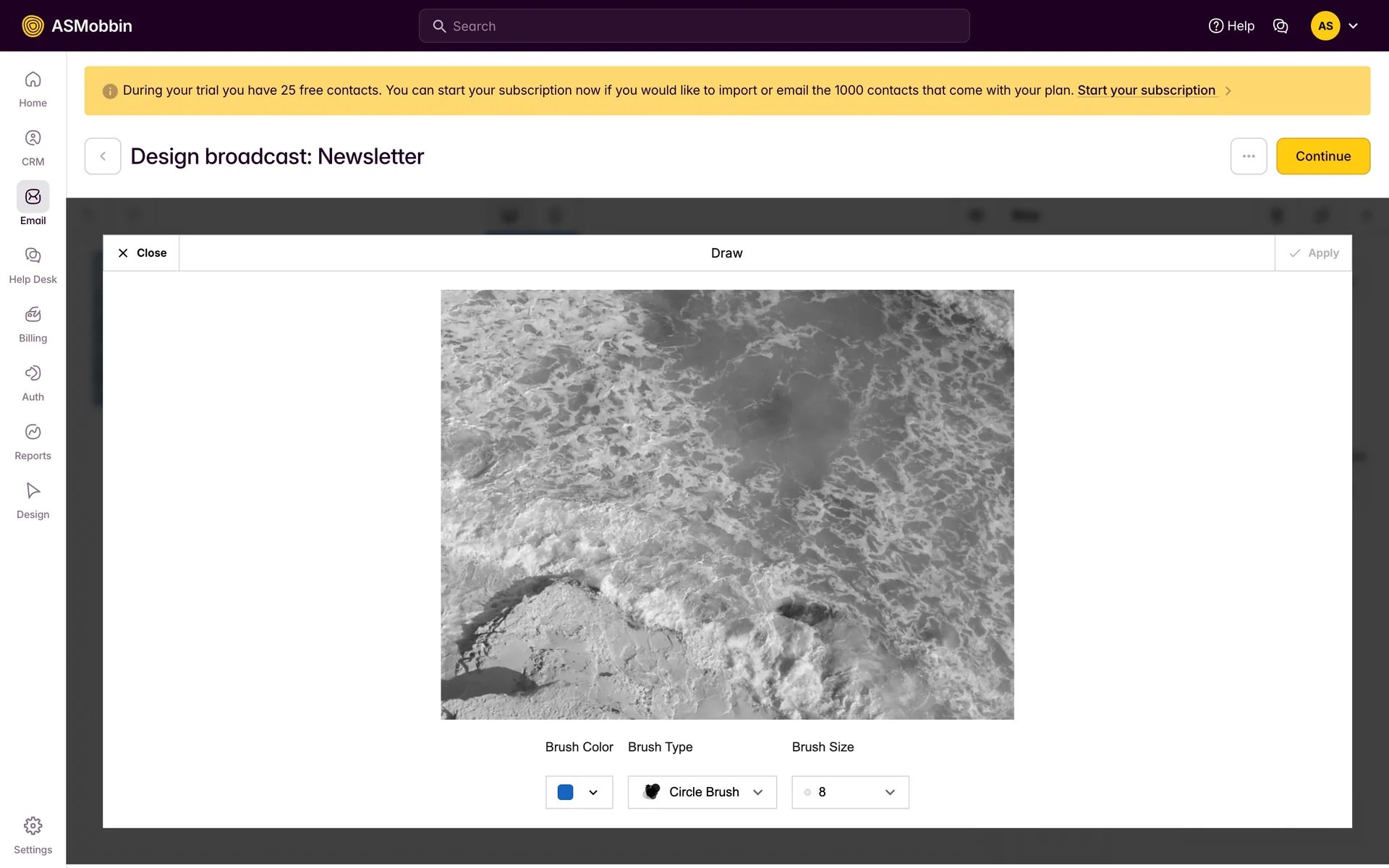Go to Help Desk in sidebar
The width and height of the screenshot is (1389, 868).
33,265
